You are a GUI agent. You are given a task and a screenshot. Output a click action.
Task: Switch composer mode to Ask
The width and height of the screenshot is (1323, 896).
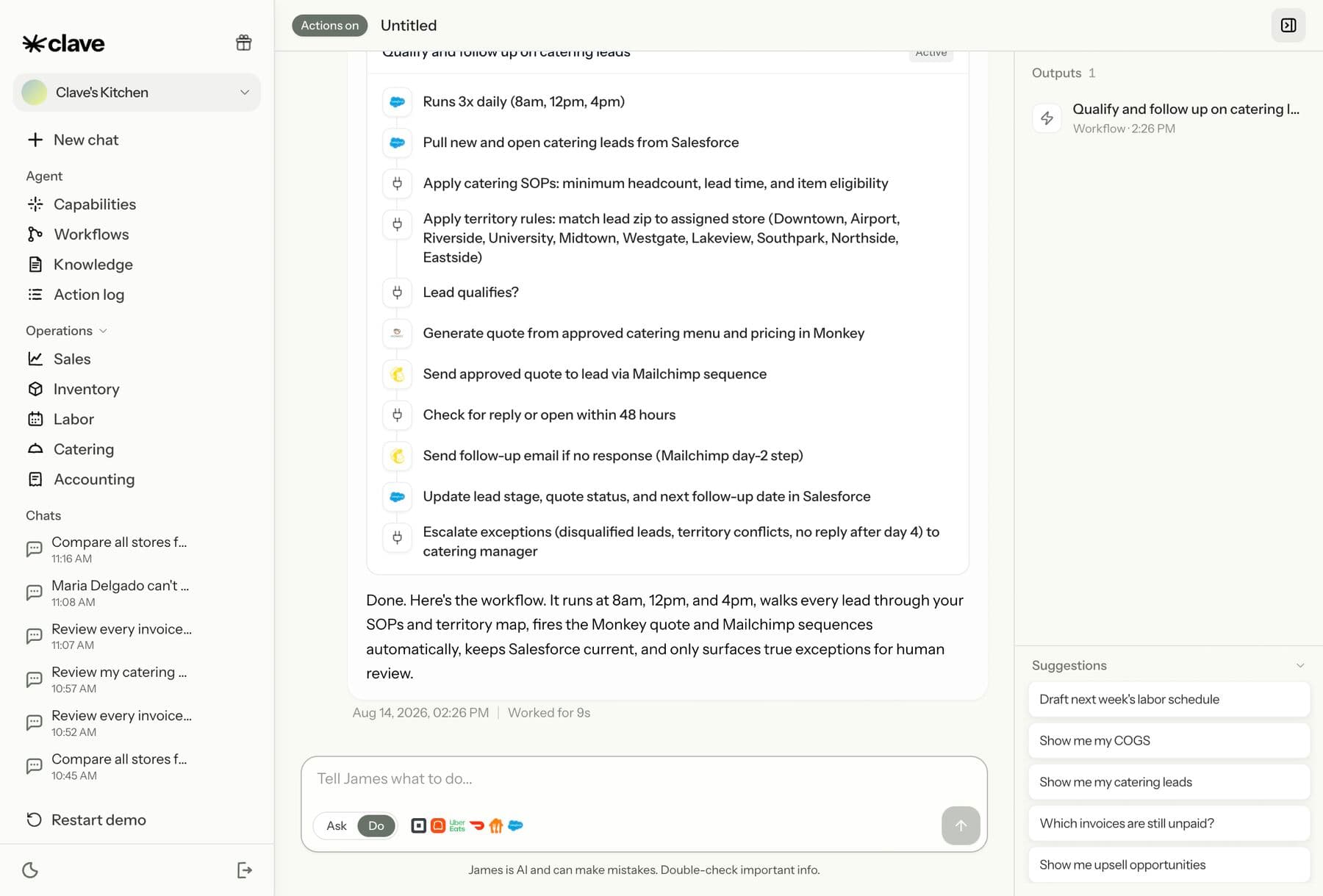[x=337, y=825]
